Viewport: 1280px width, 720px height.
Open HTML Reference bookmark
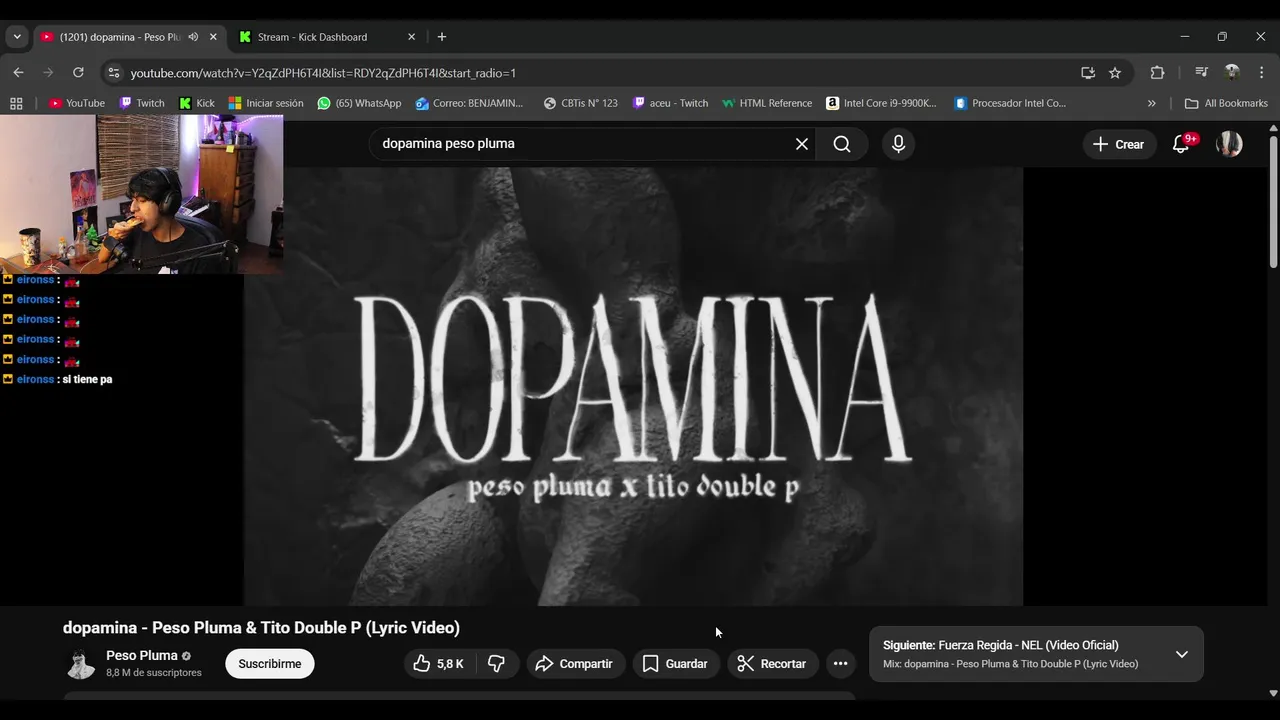tap(767, 103)
